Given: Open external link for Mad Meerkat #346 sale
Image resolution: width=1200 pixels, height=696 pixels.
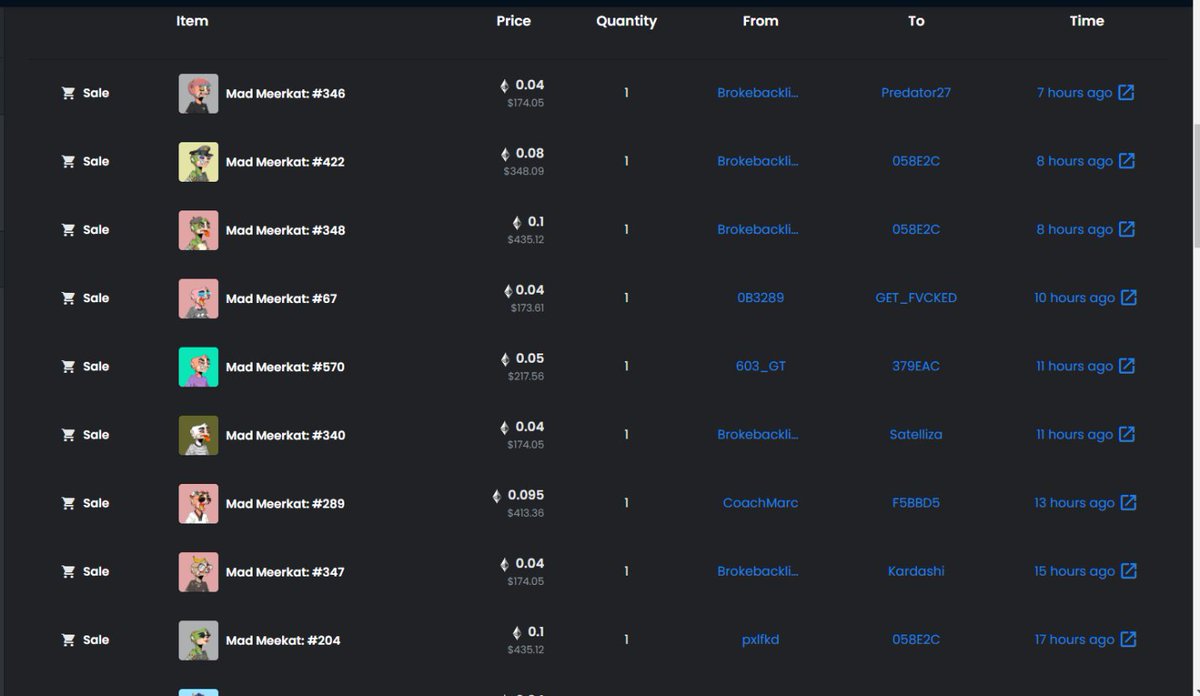Looking at the screenshot, I should (1126, 93).
